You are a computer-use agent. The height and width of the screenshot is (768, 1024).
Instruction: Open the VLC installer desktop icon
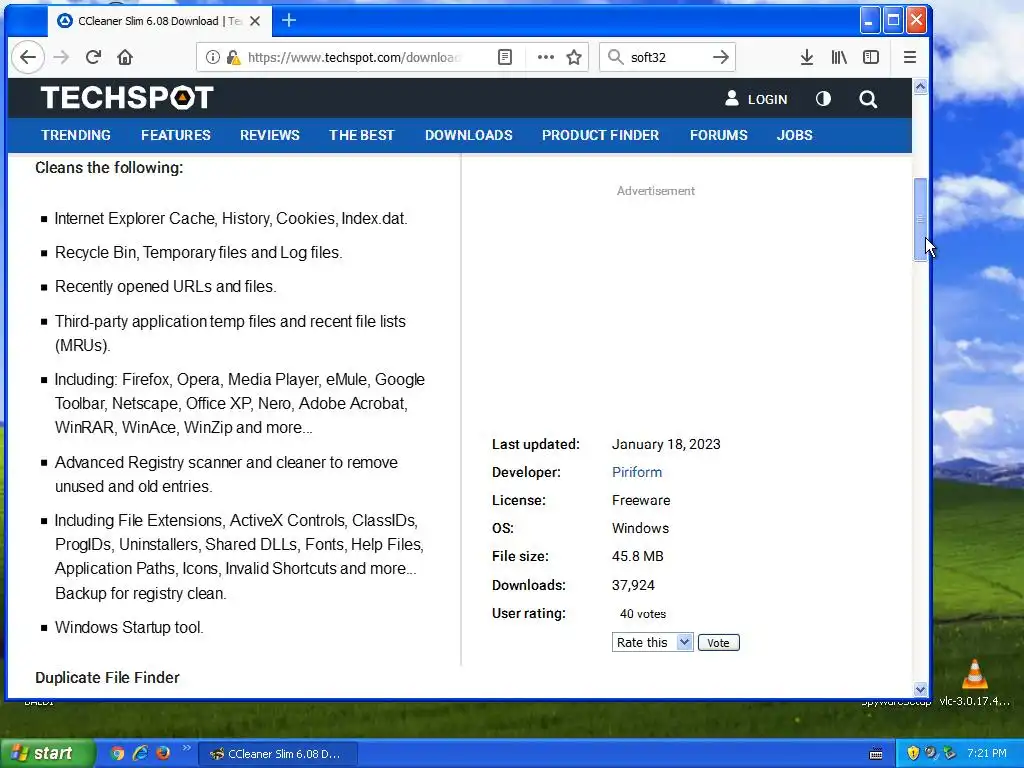pyautogui.click(x=974, y=682)
